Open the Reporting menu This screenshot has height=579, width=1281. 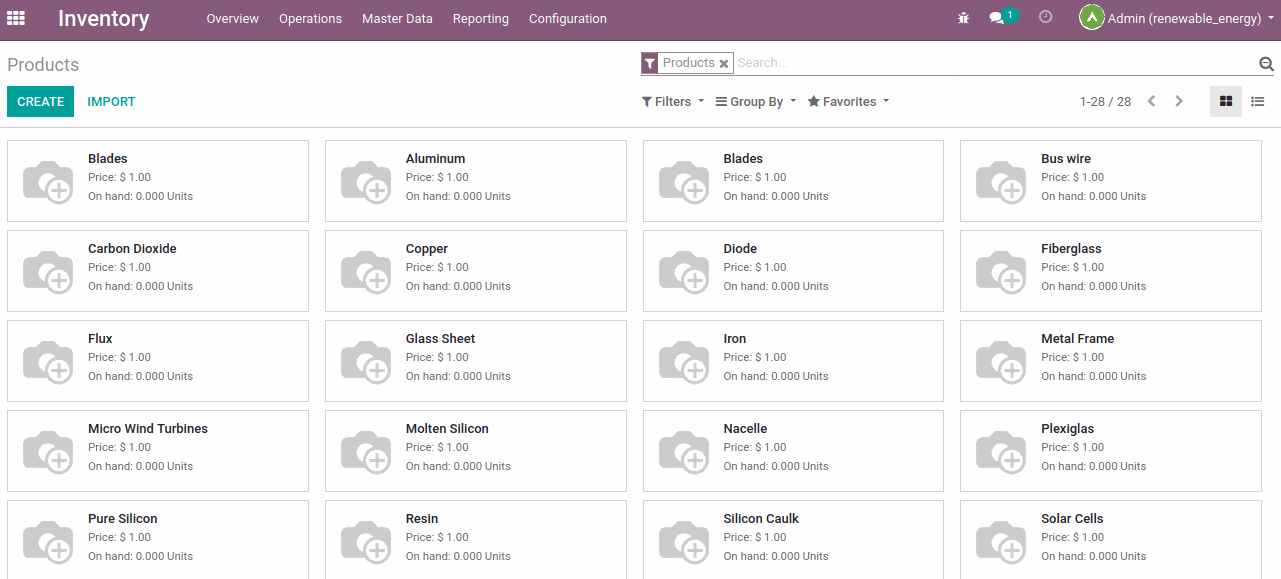tap(480, 19)
